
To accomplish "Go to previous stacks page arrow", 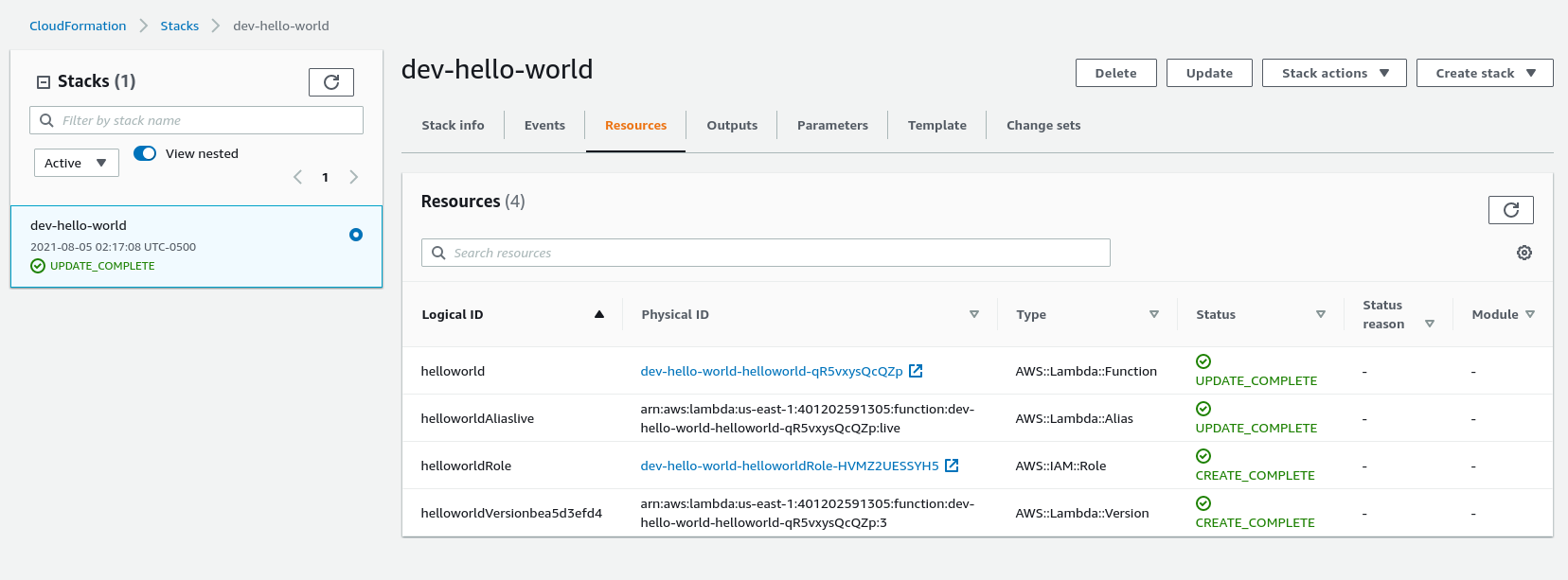I will pos(297,177).
